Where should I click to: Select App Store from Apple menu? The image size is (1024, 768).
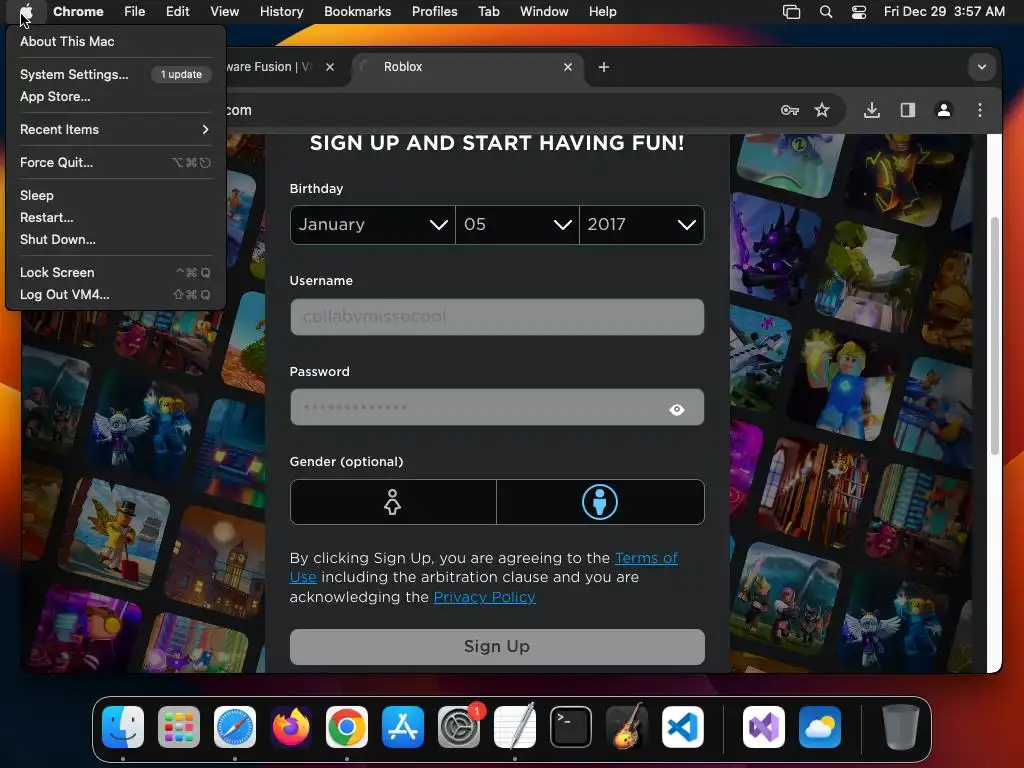click(115, 96)
